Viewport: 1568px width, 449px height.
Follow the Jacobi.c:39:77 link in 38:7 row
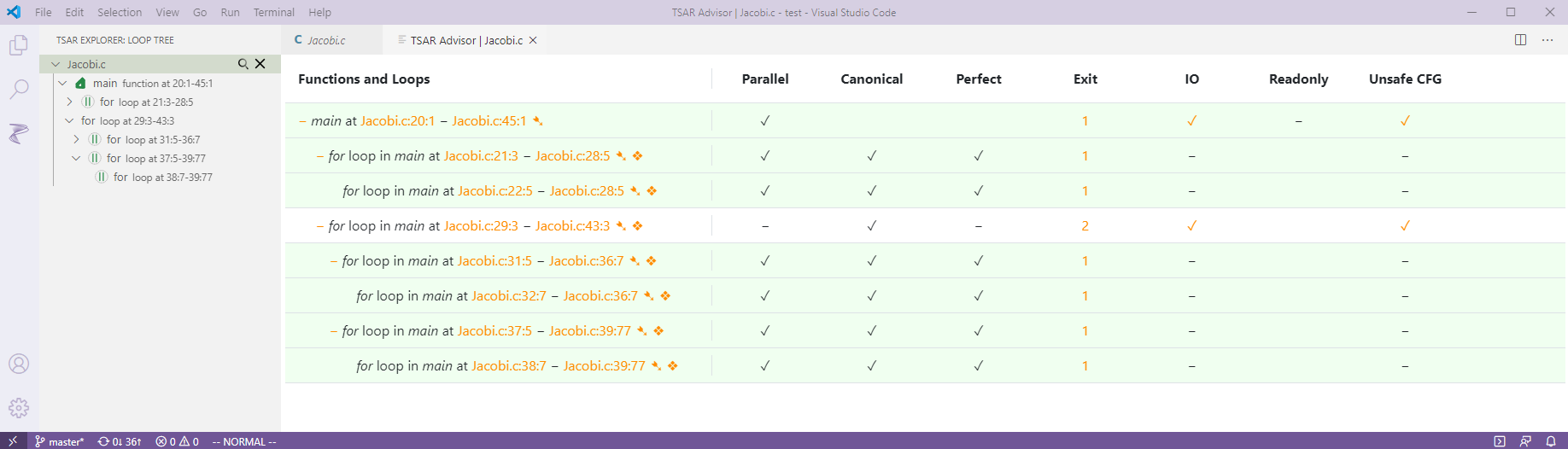604,366
